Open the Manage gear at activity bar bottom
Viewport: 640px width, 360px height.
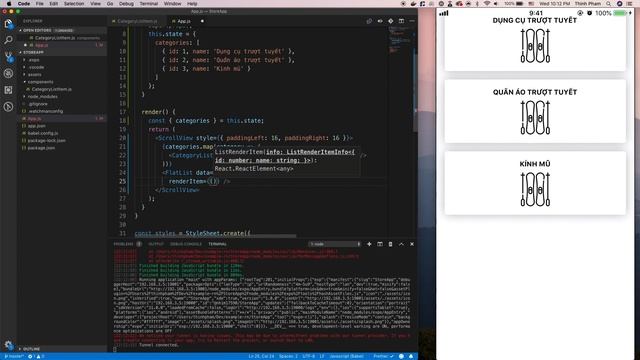(8, 344)
